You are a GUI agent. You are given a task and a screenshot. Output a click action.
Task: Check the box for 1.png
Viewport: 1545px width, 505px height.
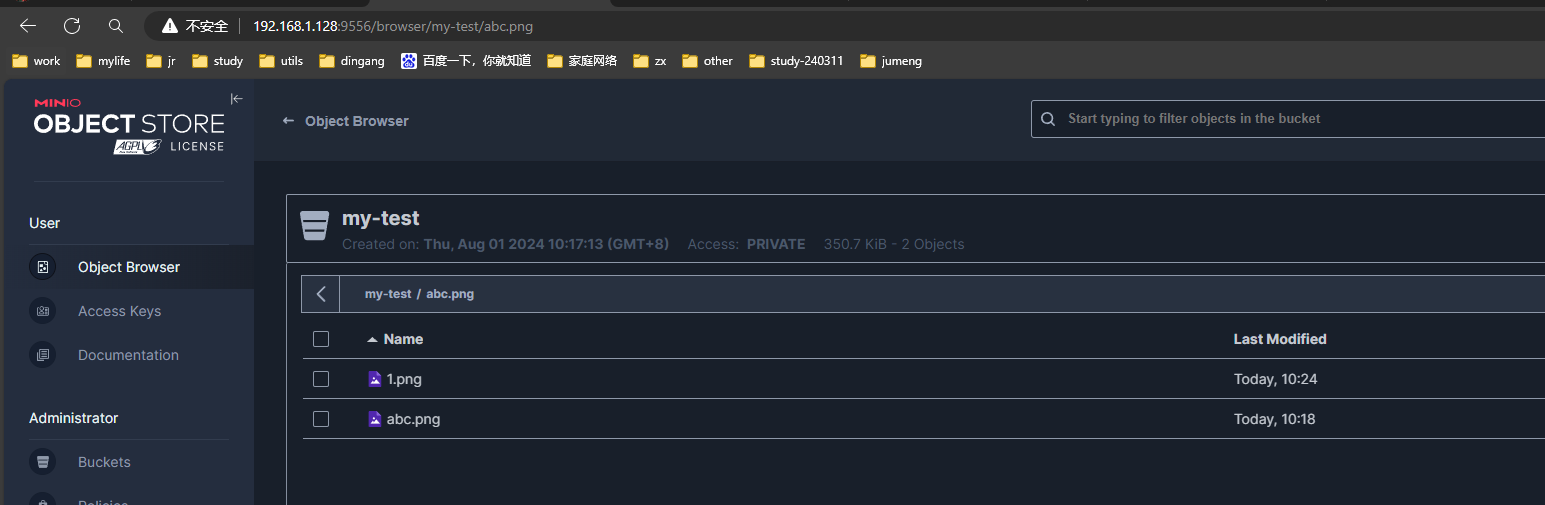(x=321, y=379)
